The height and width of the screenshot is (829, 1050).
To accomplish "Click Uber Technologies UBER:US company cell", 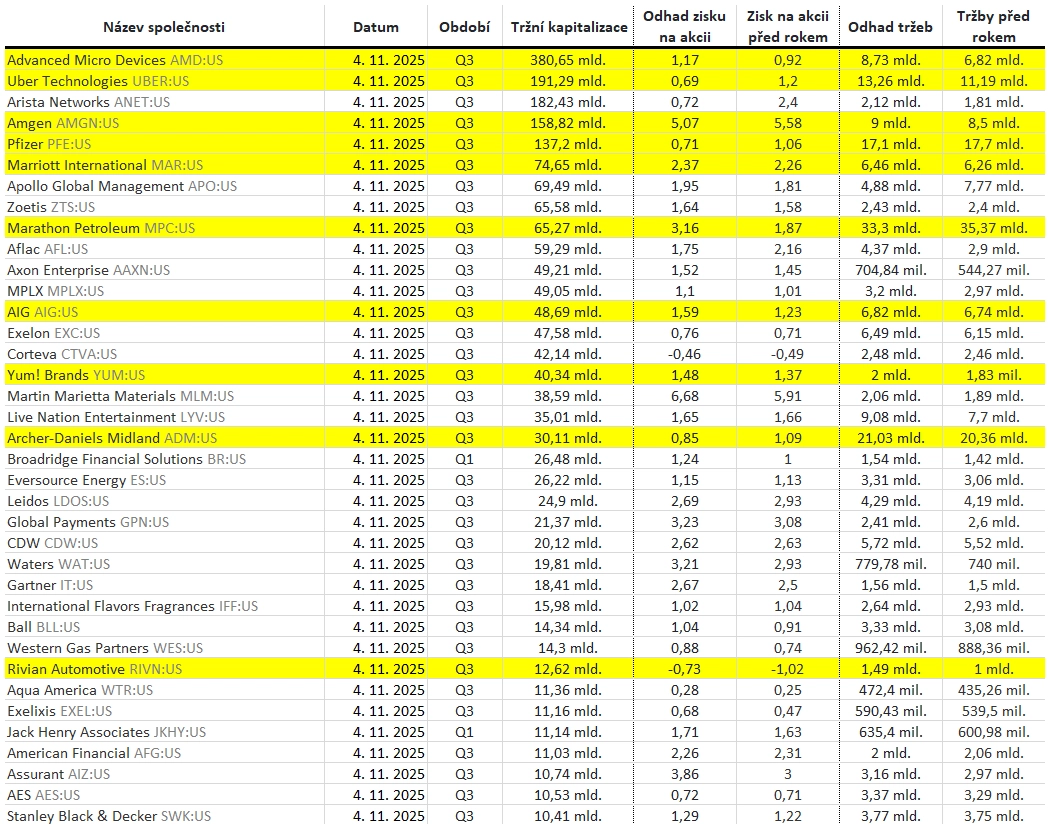I will click(98, 81).
